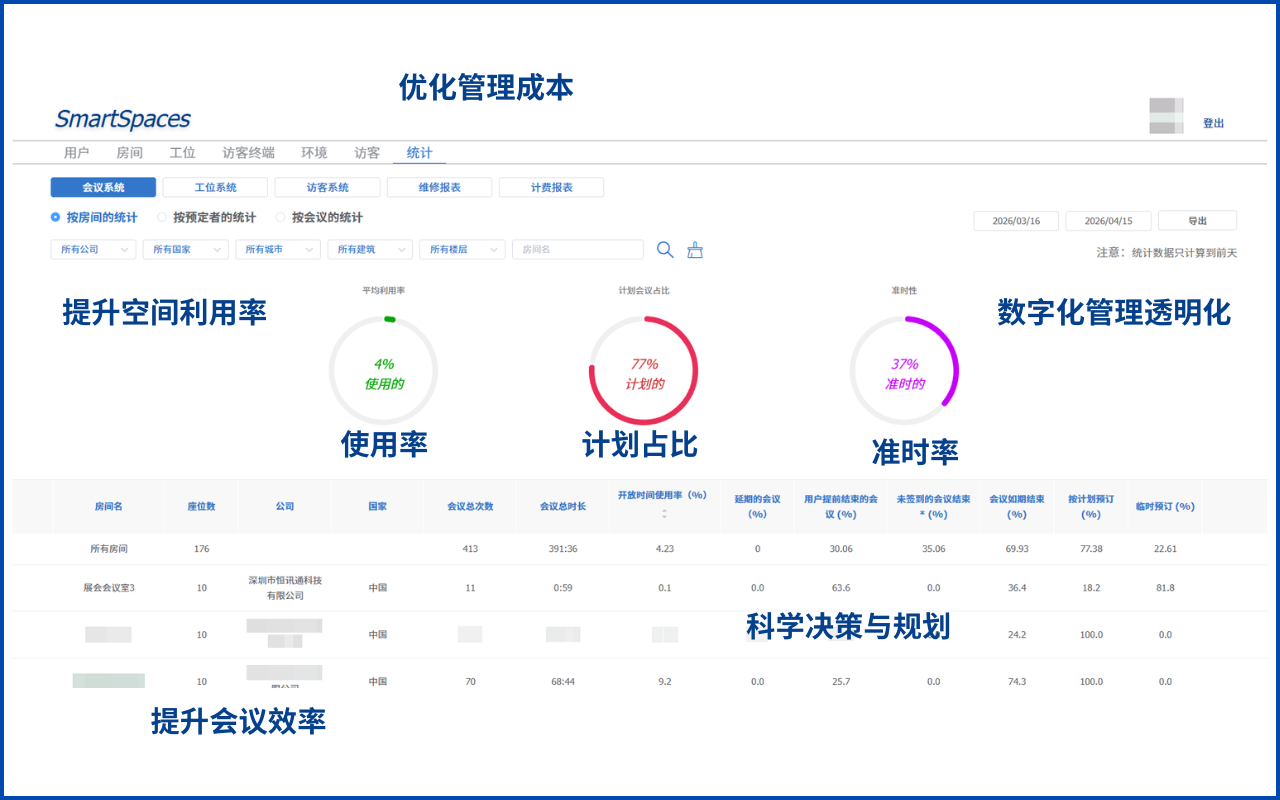1280x800 pixels.
Task: Click the 会议如期结束 column header
Action: tap(1017, 506)
